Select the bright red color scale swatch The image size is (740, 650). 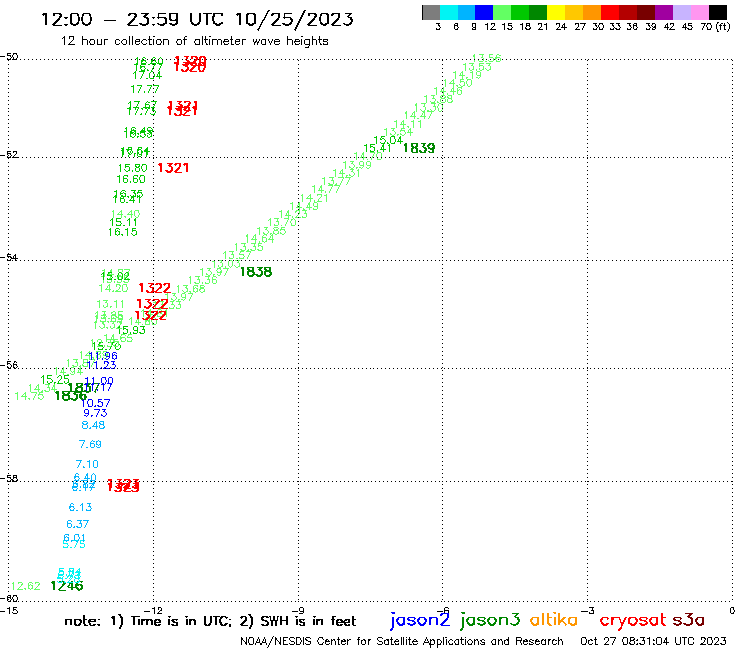(x=610, y=12)
